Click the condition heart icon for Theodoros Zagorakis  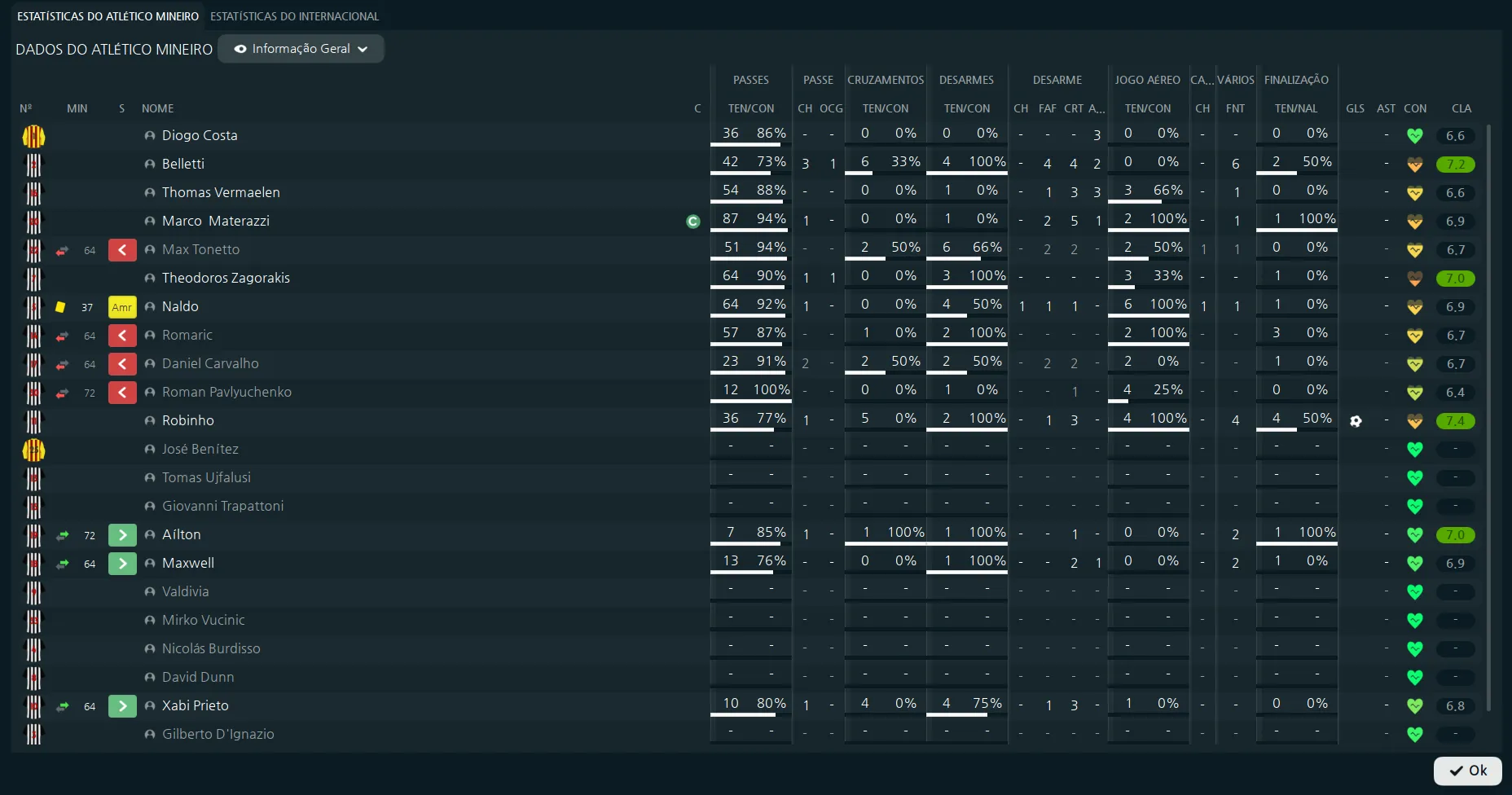(1415, 279)
